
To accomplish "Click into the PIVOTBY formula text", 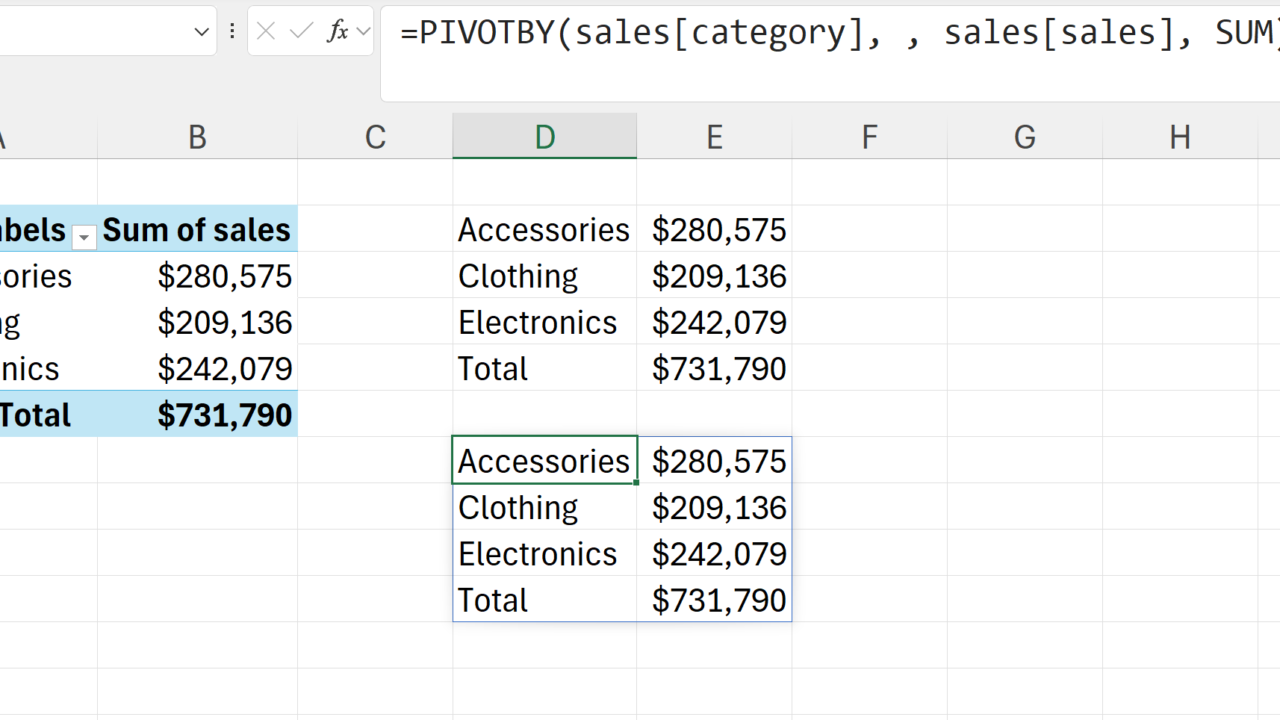I will (800, 32).
